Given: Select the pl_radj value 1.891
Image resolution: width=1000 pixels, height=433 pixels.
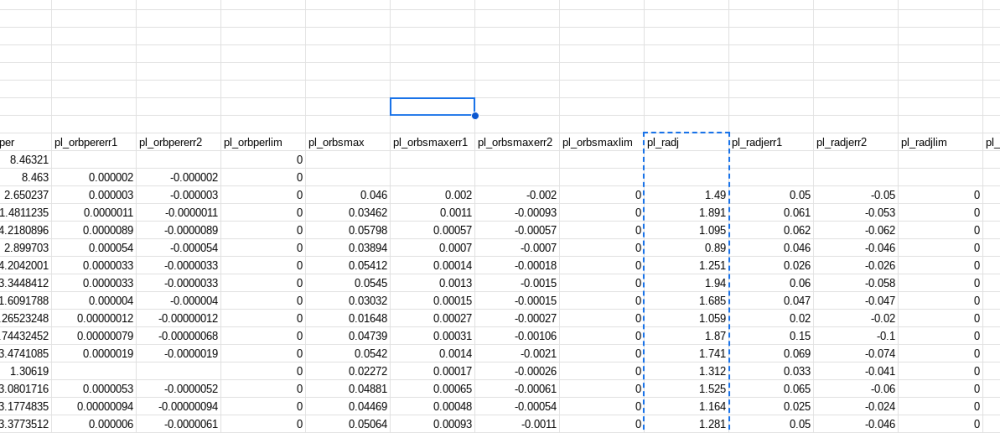Looking at the screenshot, I should point(687,213).
